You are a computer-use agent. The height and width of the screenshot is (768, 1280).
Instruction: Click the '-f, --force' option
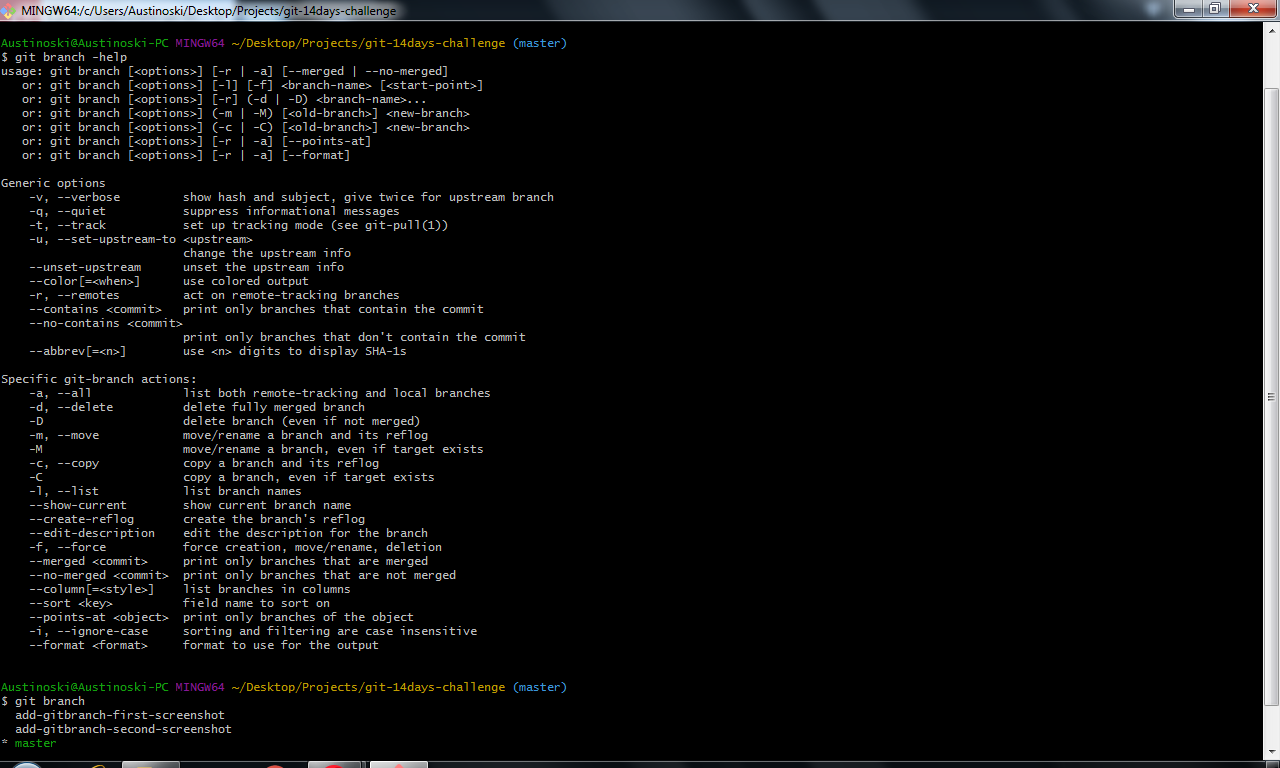(67, 547)
